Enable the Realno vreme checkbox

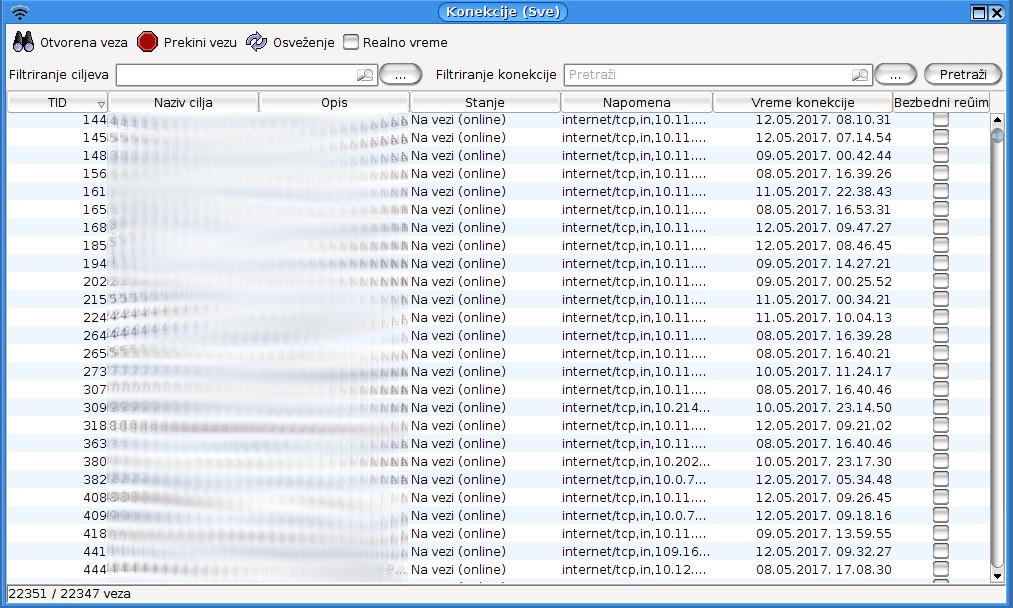click(x=351, y=43)
